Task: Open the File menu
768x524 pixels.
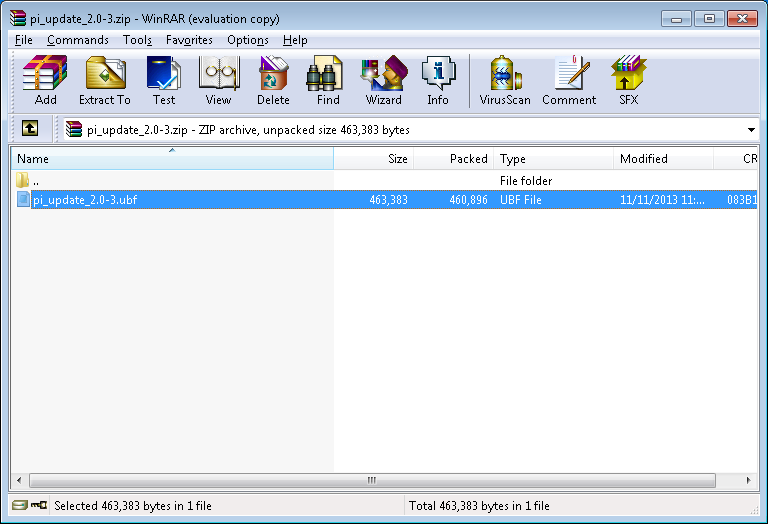Action: point(24,40)
